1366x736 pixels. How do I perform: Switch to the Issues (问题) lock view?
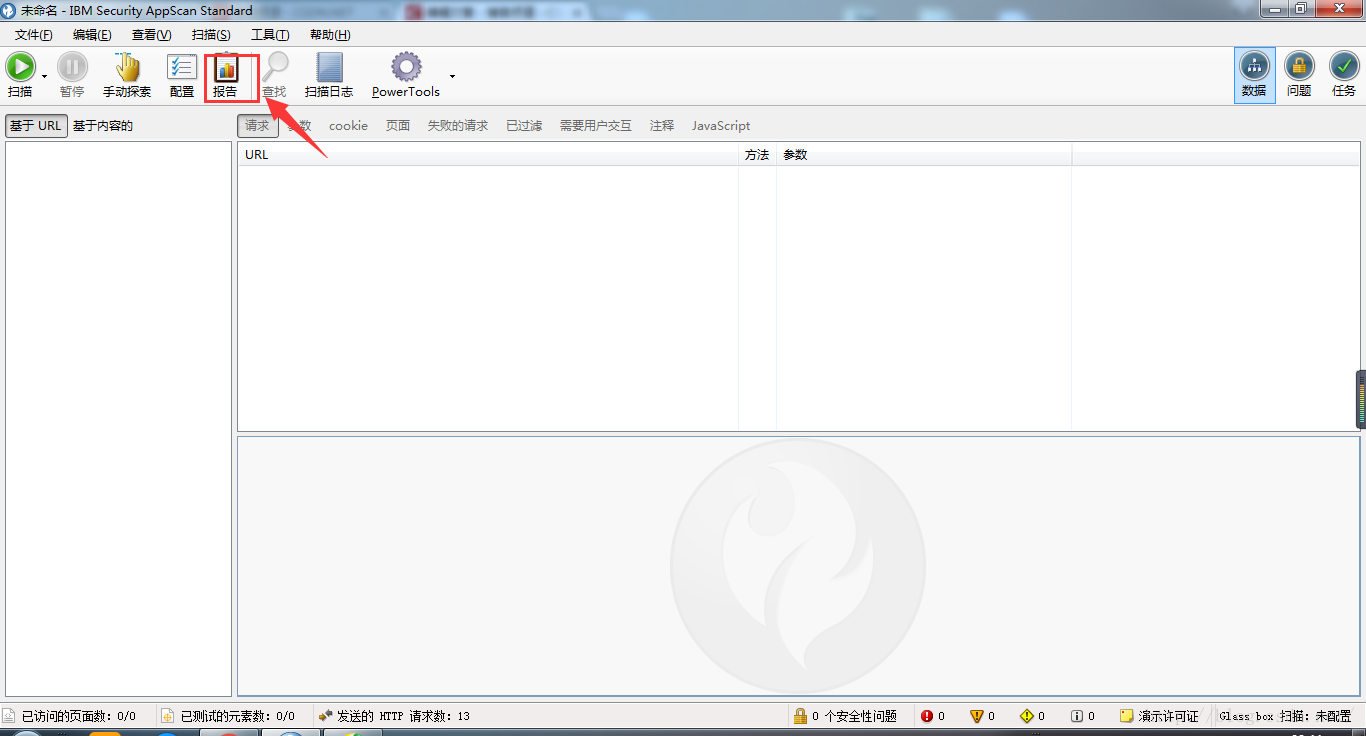click(x=1299, y=75)
